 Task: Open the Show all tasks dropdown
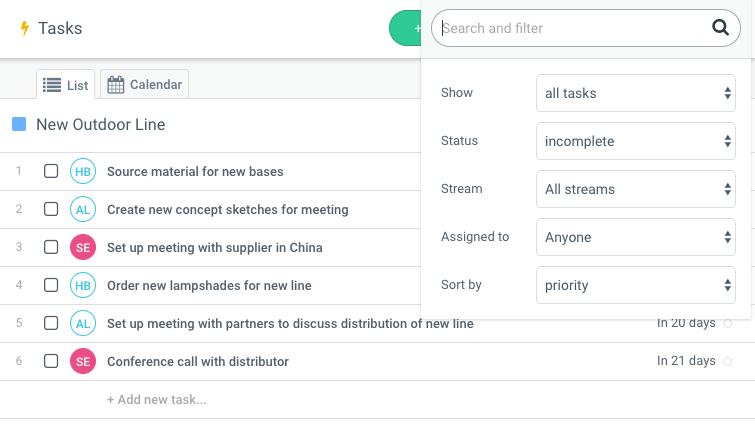click(x=635, y=93)
